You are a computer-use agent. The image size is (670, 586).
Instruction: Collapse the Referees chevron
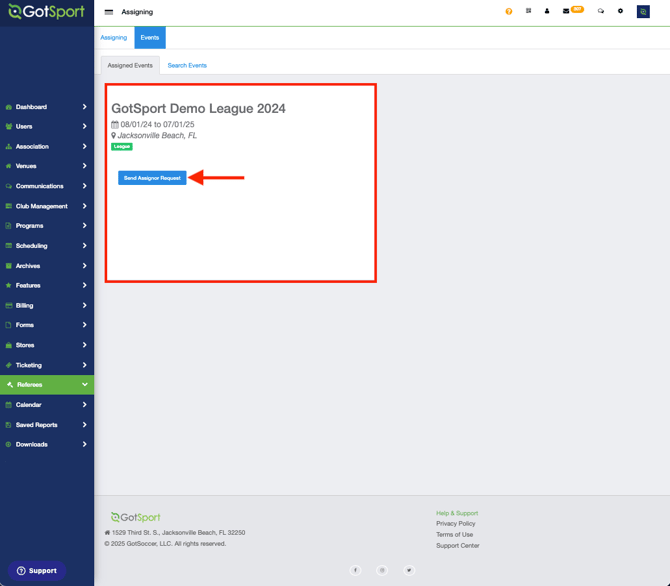pyautogui.click(x=85, y=385)
